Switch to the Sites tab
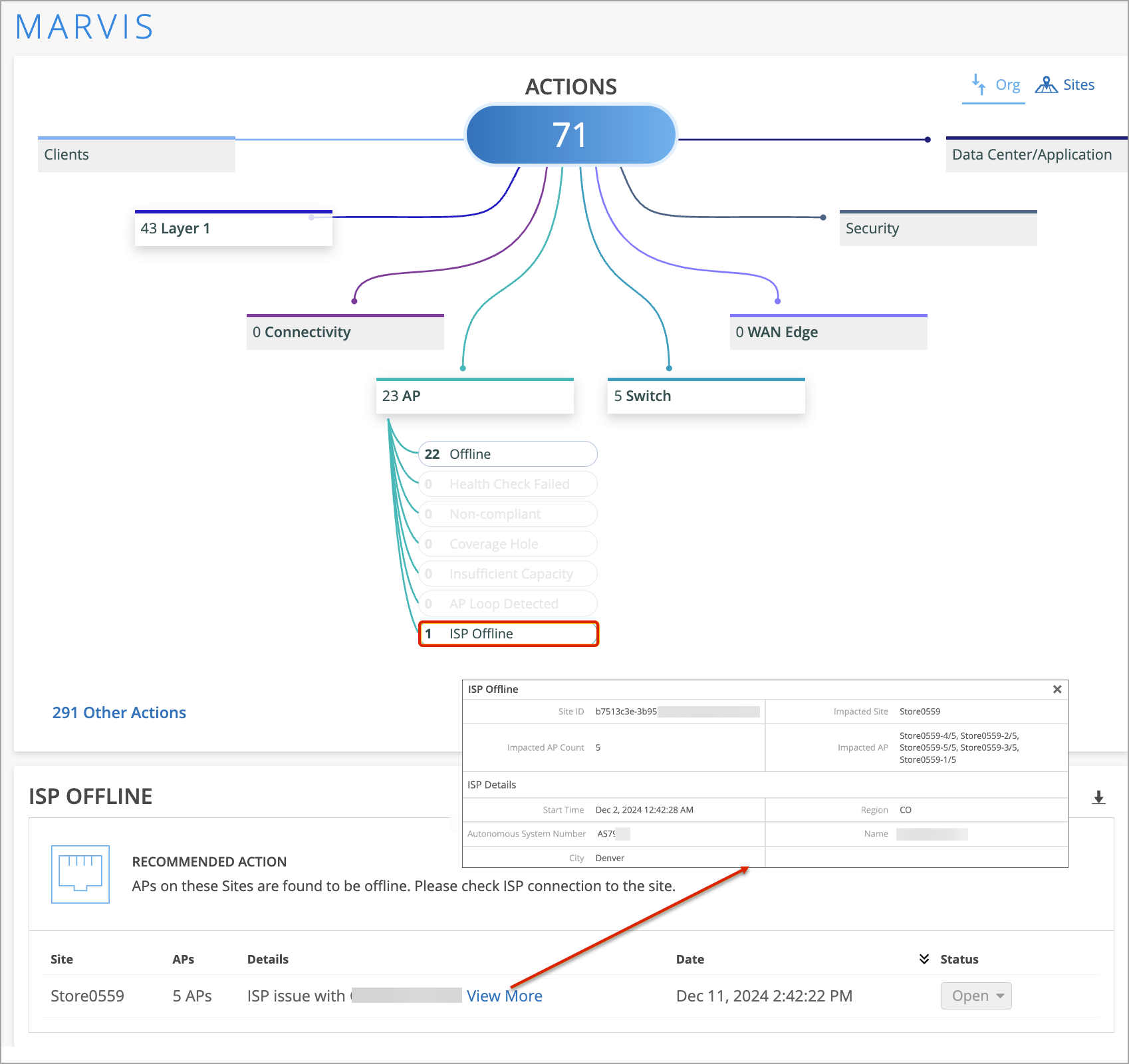Image resolution: width=1129 pixels, height=1064 pixels. coord(1065,85)
